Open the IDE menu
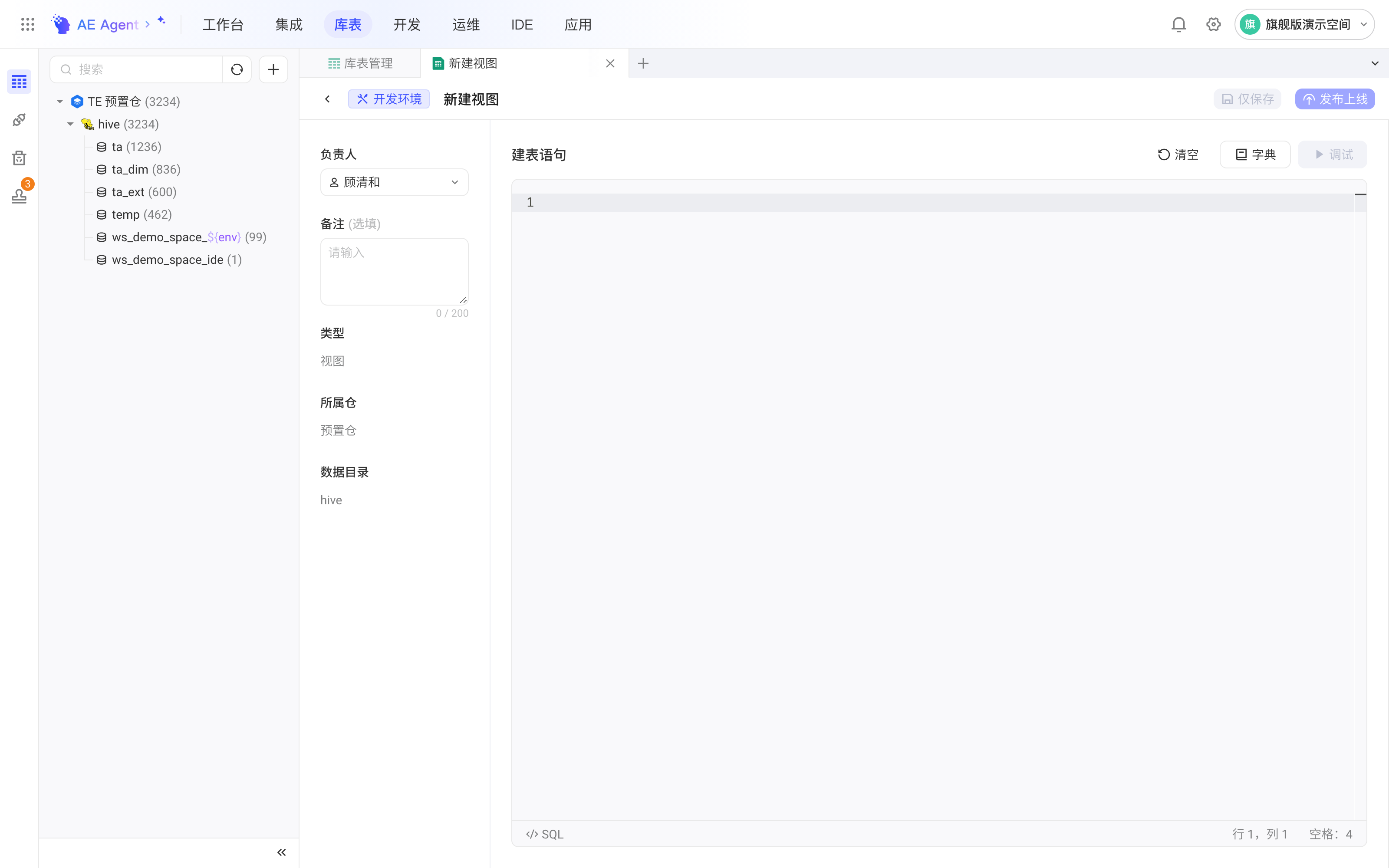Image resolution: width=1389 pixels, height=868 pixels. tap(522, 25)
